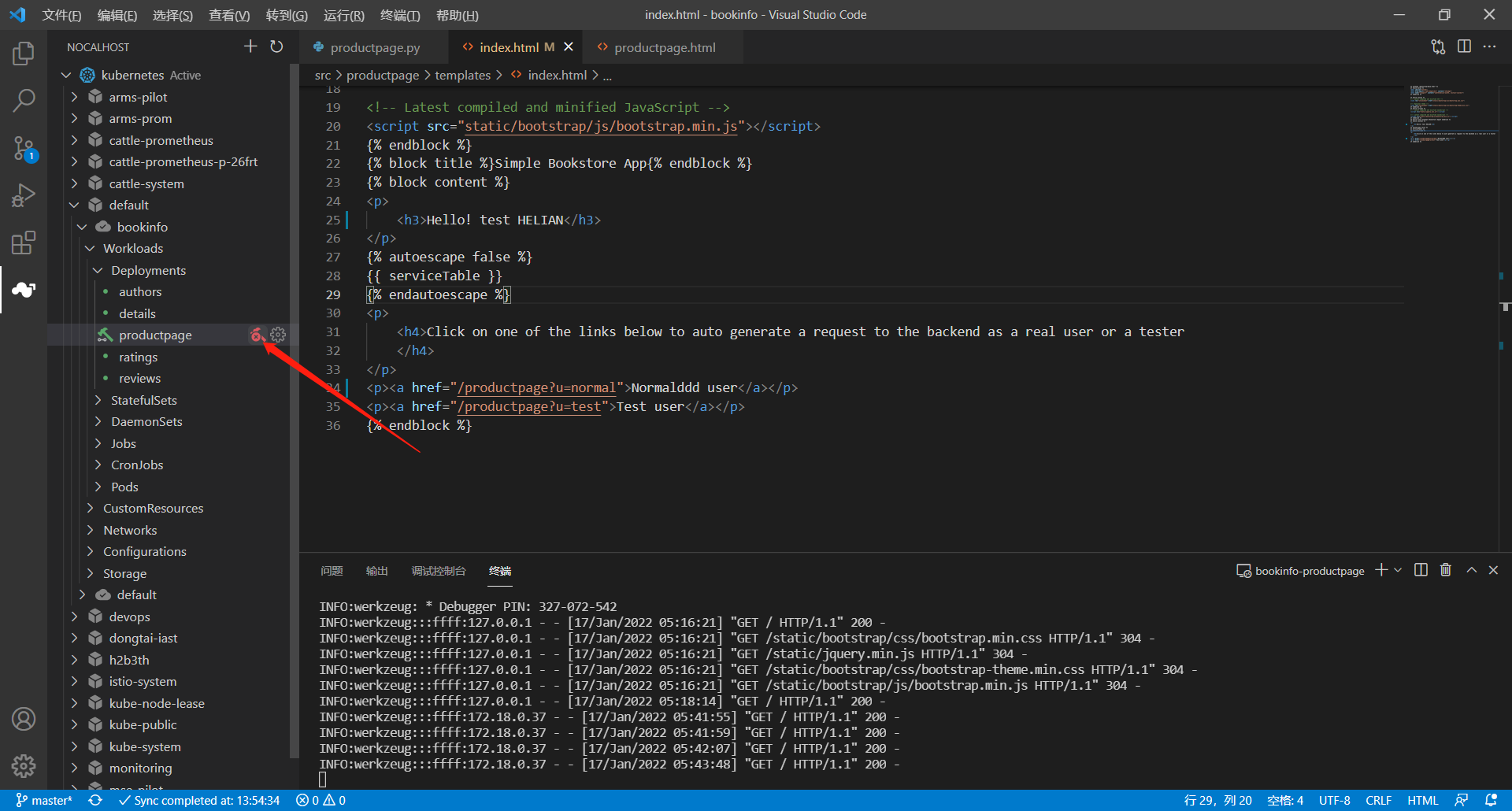The height and width of the screenshot is (811, 1512).
Task: Expand the Pods node
Action: (x=98, y=487)
